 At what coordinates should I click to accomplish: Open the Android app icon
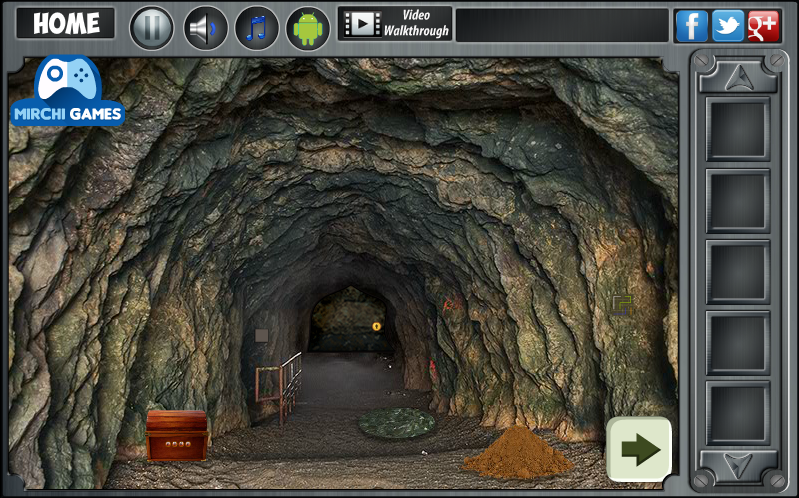[308, 28]
